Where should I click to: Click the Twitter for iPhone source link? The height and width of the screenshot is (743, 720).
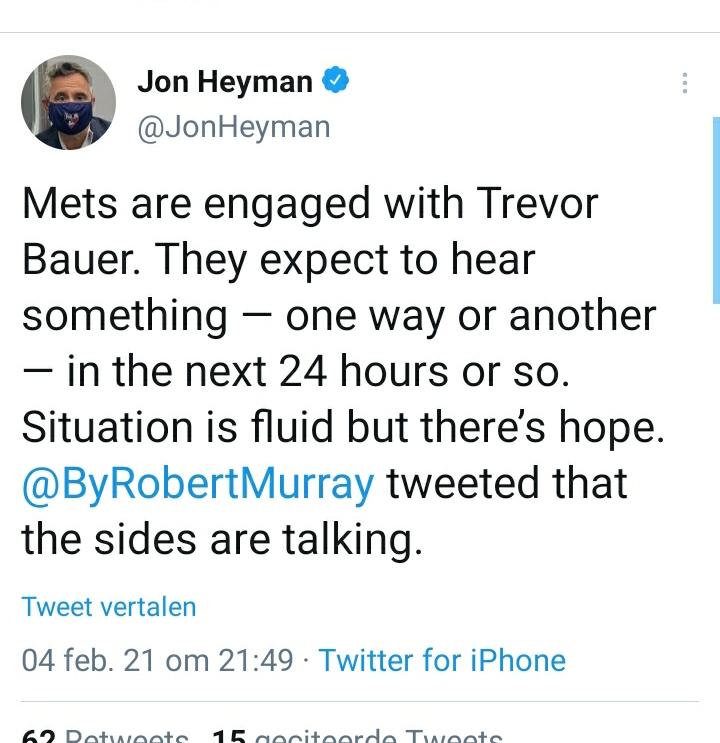(x=442, y=660)
